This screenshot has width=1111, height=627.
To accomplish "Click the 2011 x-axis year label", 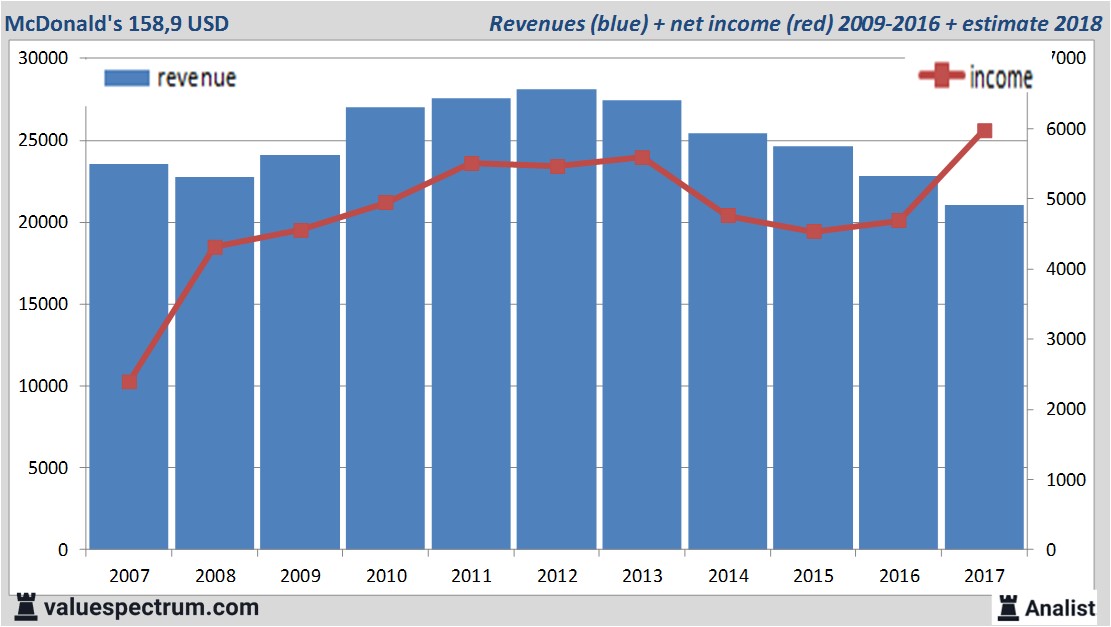I will (x=471, y=575).
